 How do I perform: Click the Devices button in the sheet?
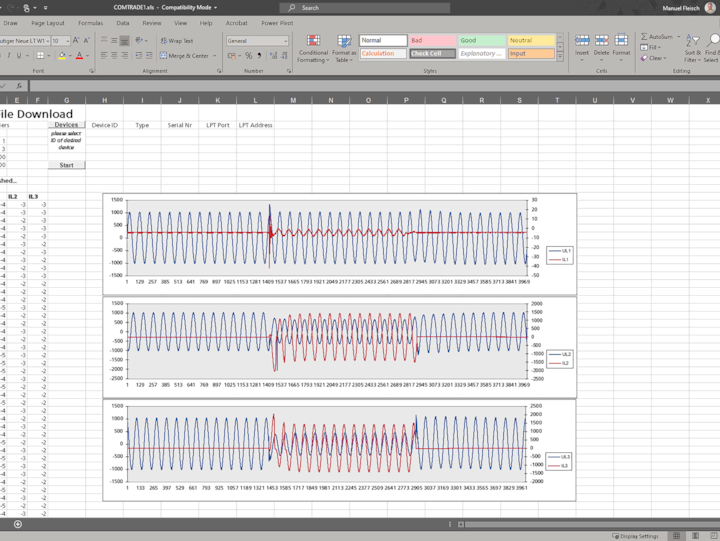pyautogui.click(x=66, y=125)
